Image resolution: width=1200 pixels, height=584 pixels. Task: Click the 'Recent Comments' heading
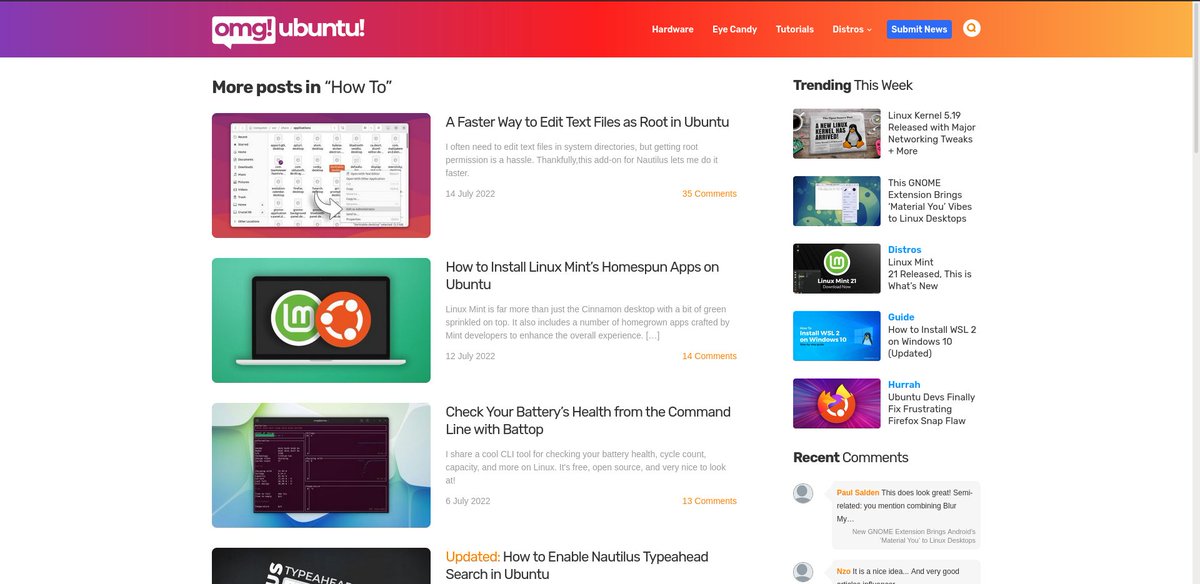[x=851, y=457]
